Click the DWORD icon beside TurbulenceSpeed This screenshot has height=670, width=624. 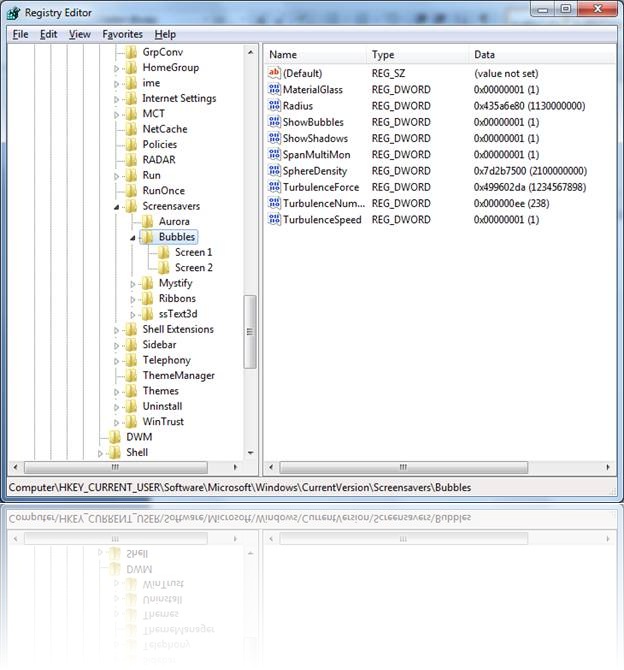[274, 219]
